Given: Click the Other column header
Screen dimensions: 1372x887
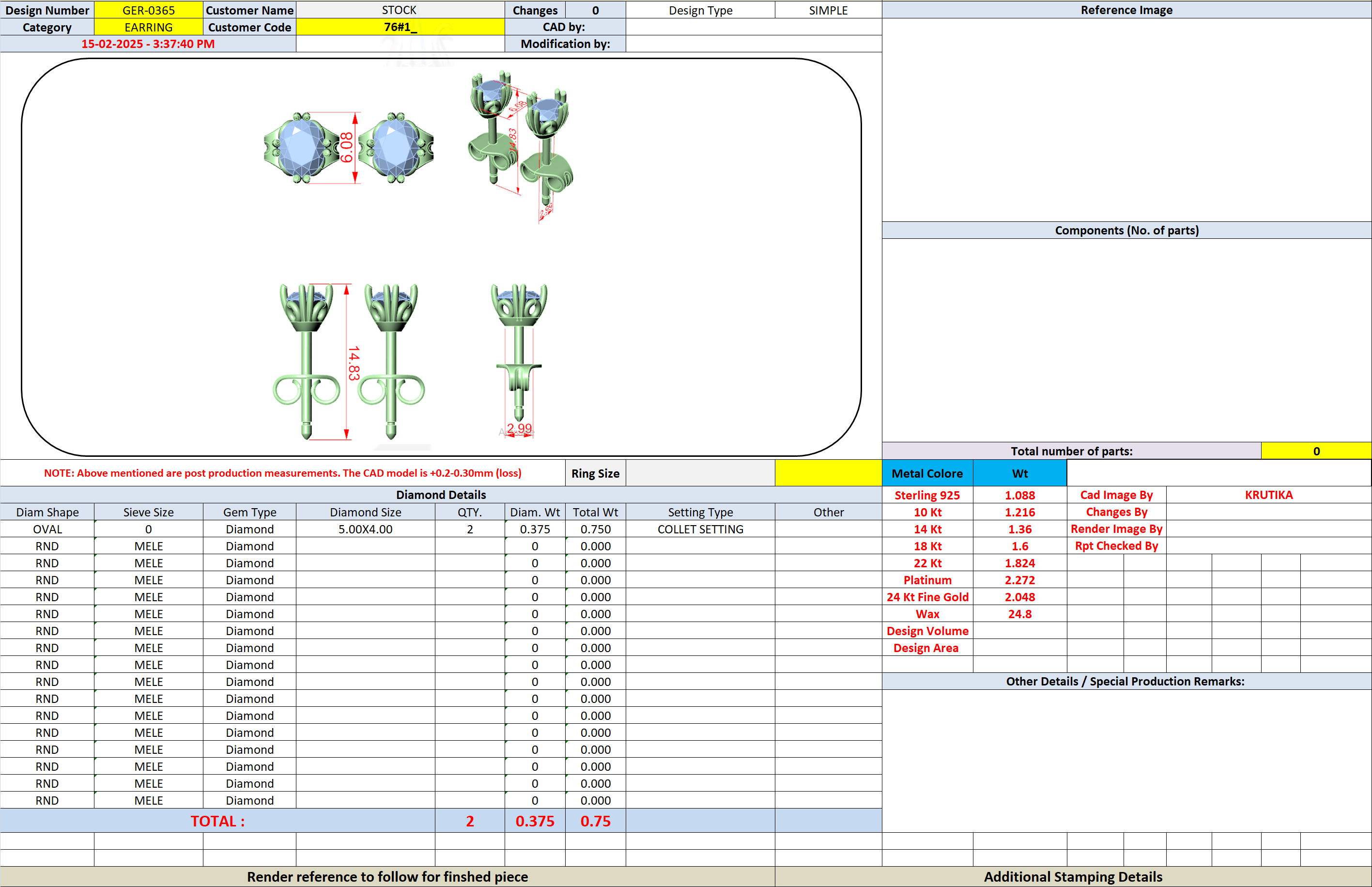Looking at the screenshot, I should pos(828,512).
